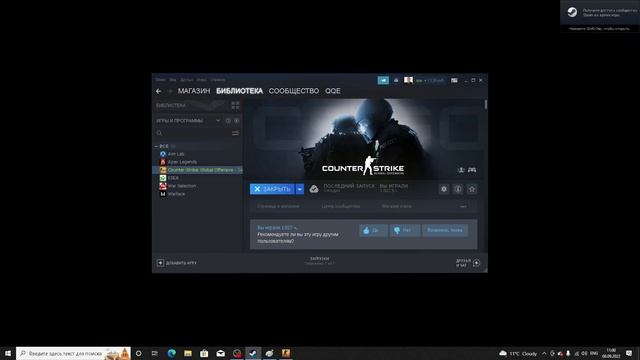Open Aim Lab in library list
This screenshot has width=640, height=360.
tap(176, 154)
